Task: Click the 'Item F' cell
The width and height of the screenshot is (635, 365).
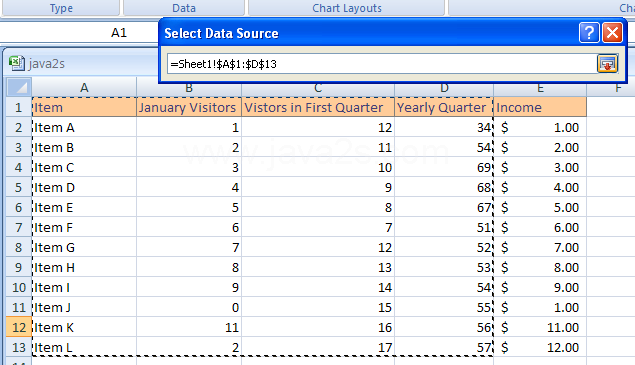Action: 84,227
